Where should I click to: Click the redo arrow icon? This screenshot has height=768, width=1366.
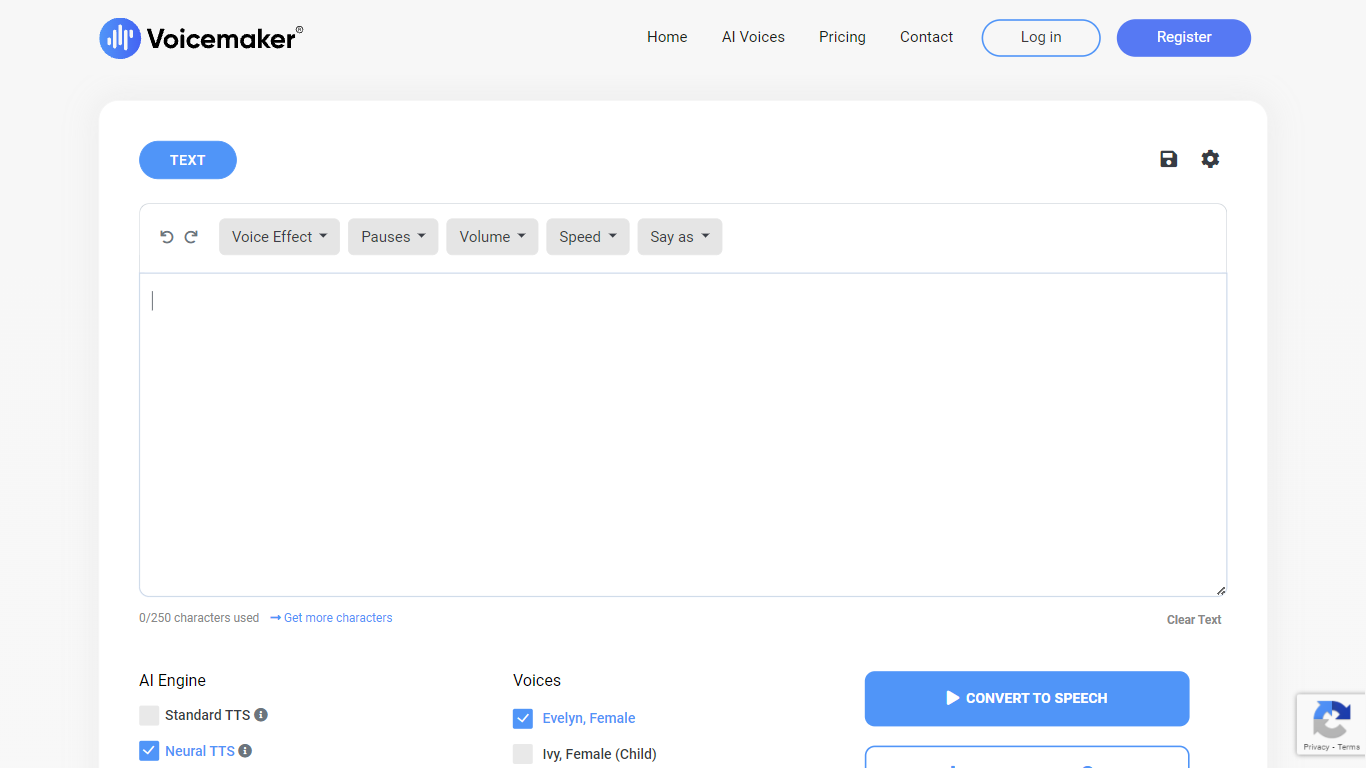(191, 237)
